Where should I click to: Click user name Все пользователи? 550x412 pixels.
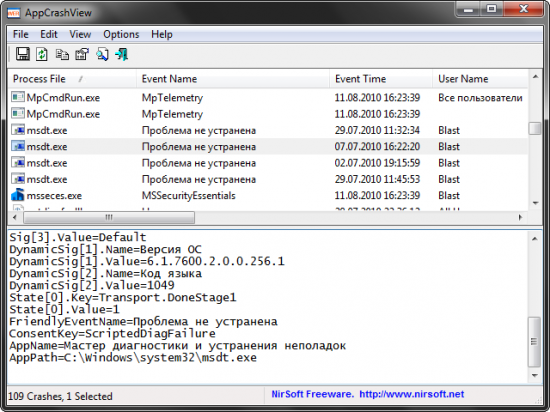[480, 98]
